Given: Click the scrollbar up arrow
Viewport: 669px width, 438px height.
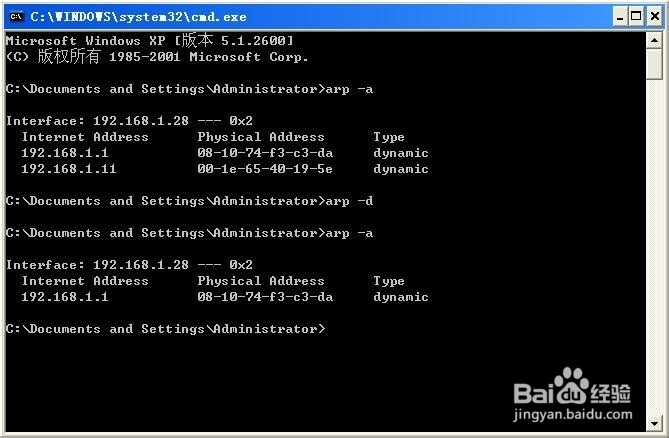Looking at the screenshot, I should pyautogui.click(x=654, y=41).
